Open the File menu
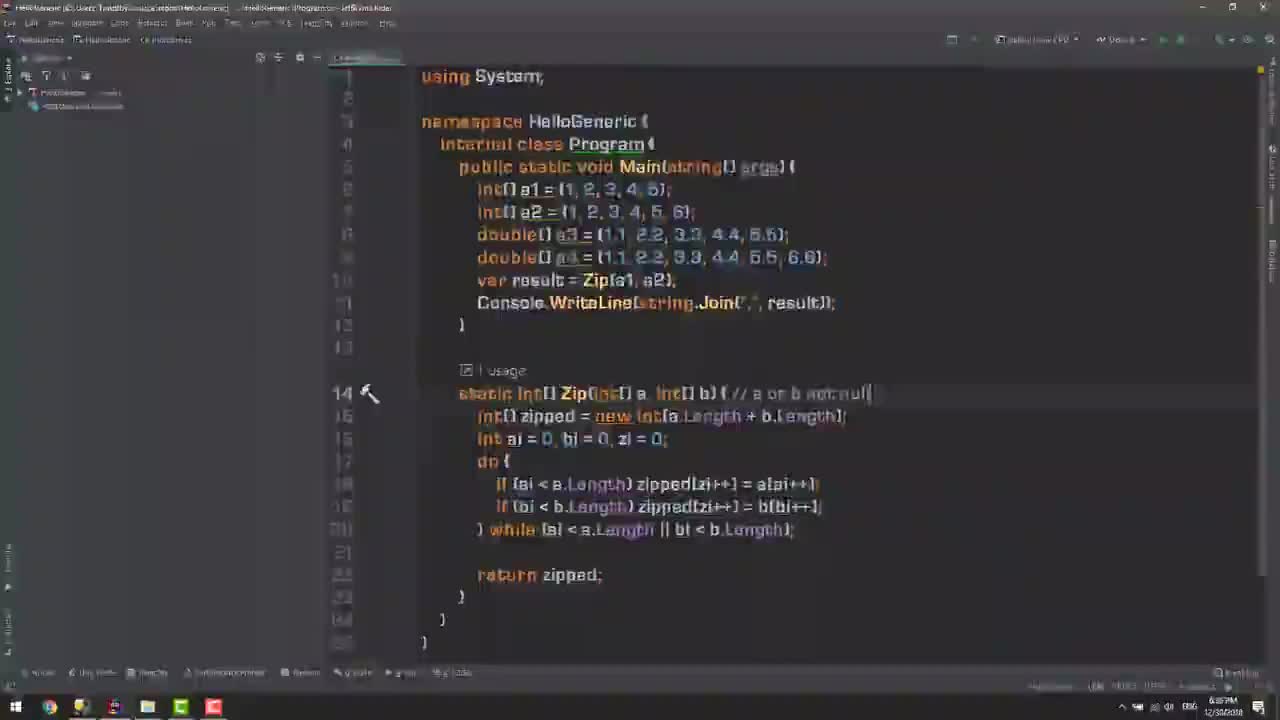Viewport: 1280px width, 720px height. click(9, 23)
